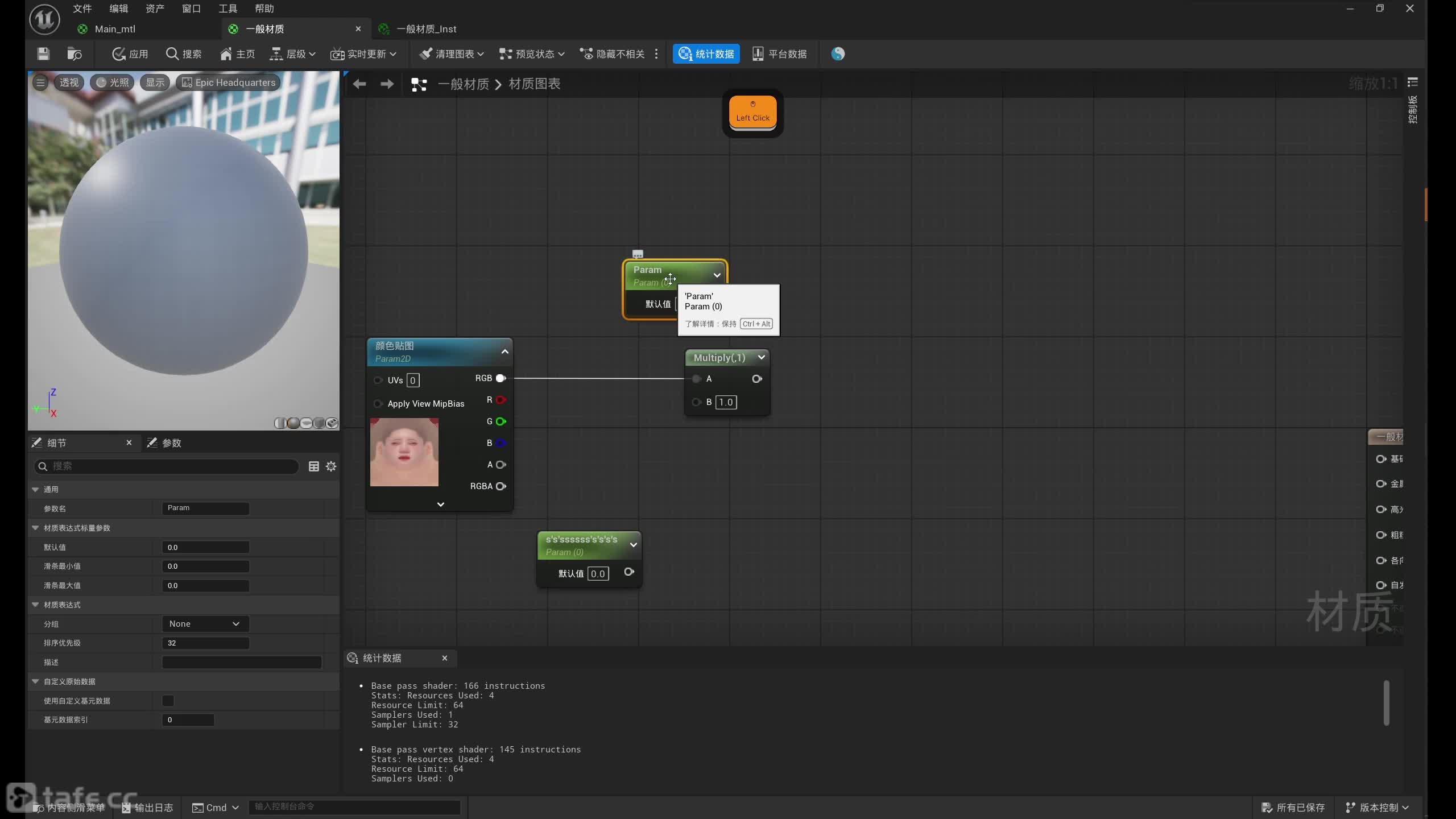Click the Browse to asset icon
This screenshot has height=819, width=1456.
[75, 54]
